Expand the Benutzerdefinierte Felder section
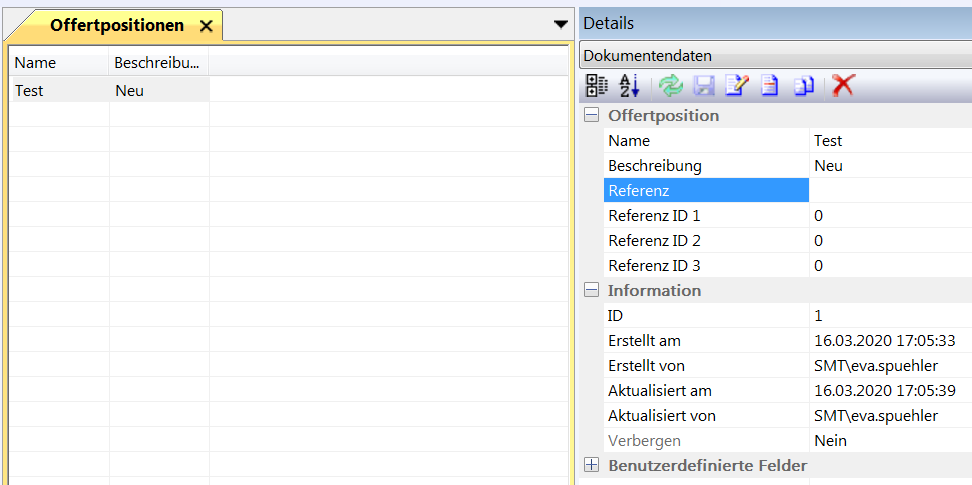Screen dimensions: 972x485 click(591, 466)
